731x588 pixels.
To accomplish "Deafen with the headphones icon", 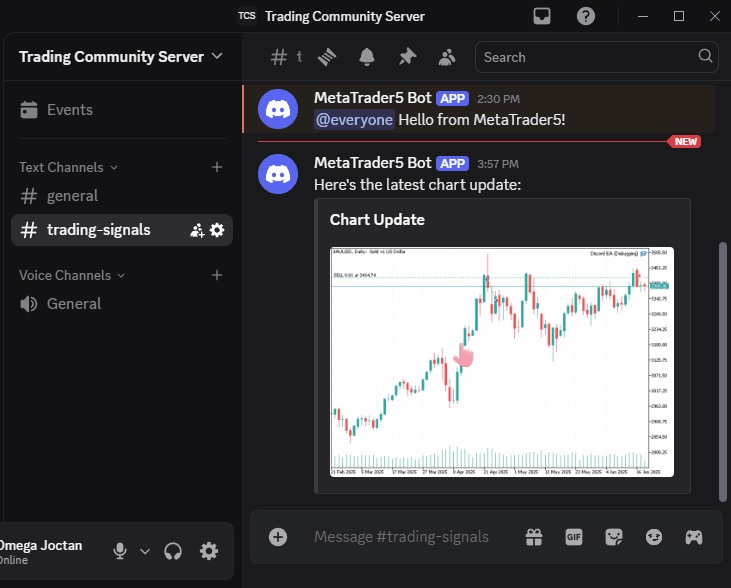I will pos(173,551).
